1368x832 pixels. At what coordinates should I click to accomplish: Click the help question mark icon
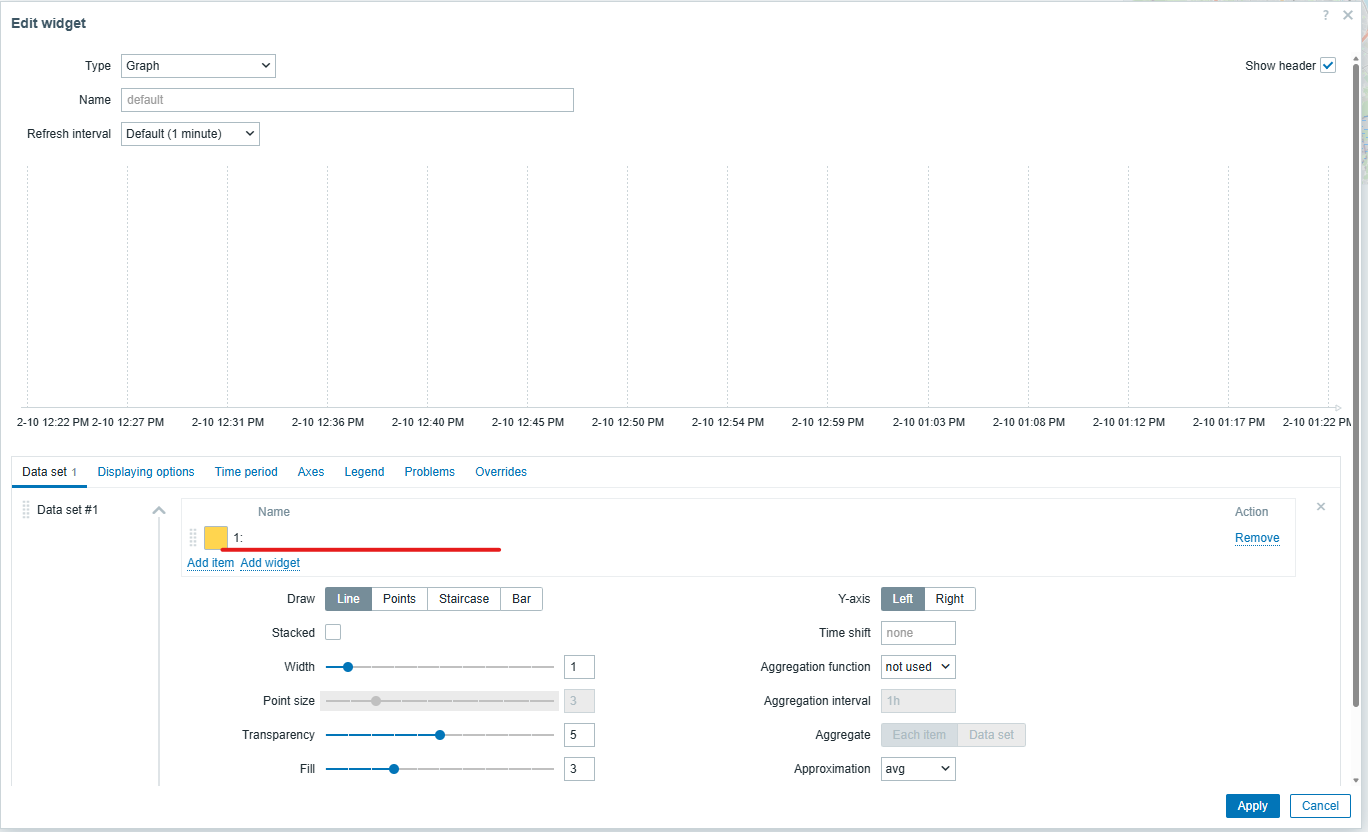click(1326, 15)
